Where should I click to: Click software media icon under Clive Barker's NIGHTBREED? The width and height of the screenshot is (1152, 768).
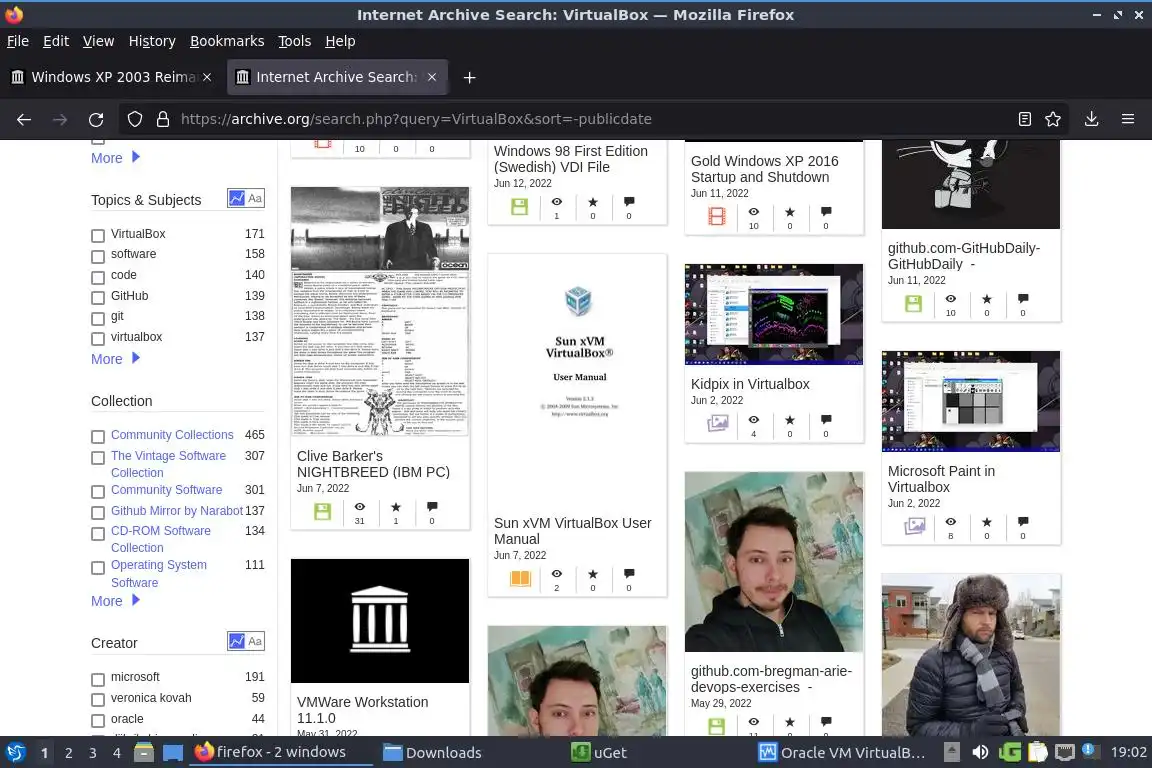(x=322, y=512)
